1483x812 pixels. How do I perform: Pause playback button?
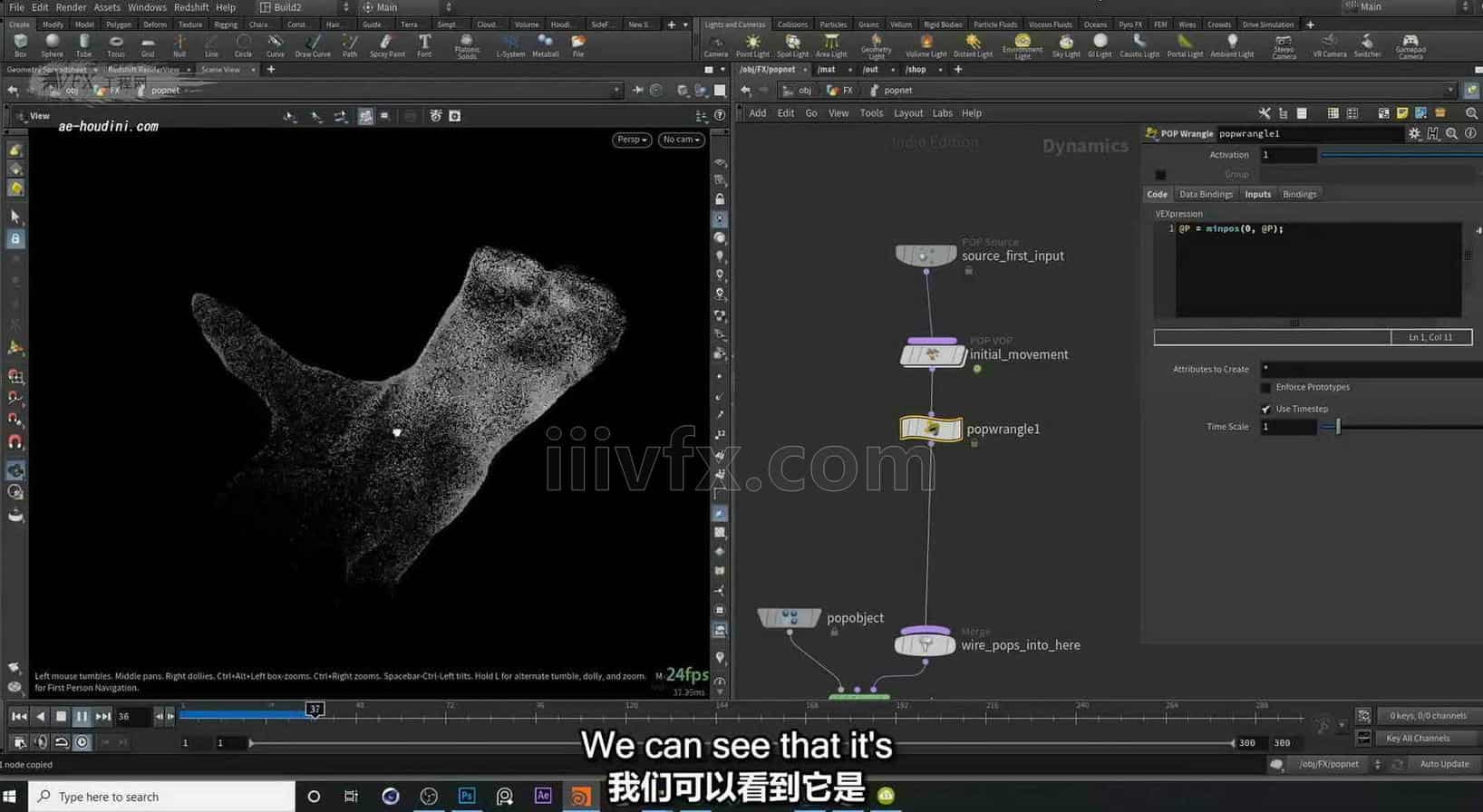coord(82,716)
